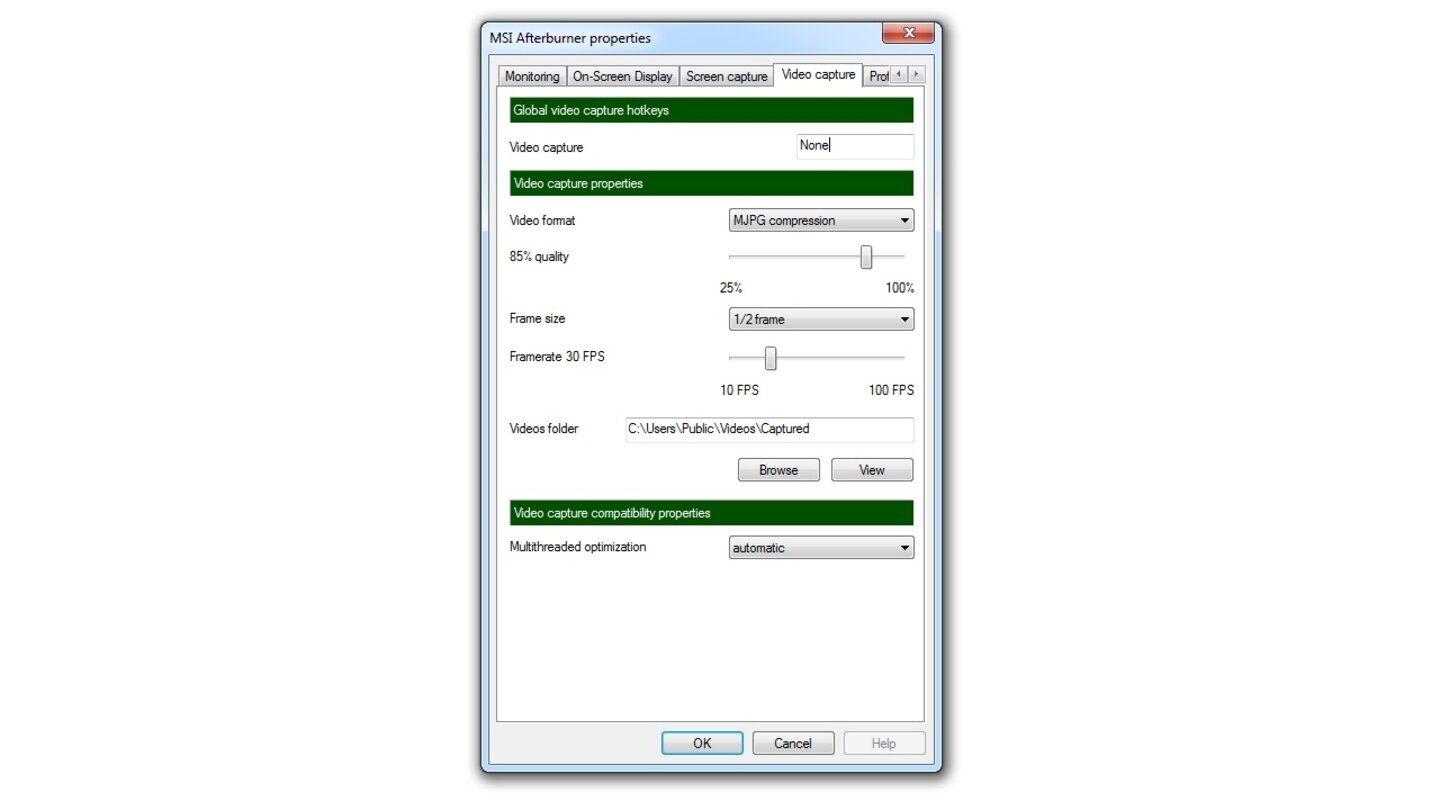Viewport: 1440px width, 810px height.
Task: Select the Screen capture tab
Action: [726, 76]
